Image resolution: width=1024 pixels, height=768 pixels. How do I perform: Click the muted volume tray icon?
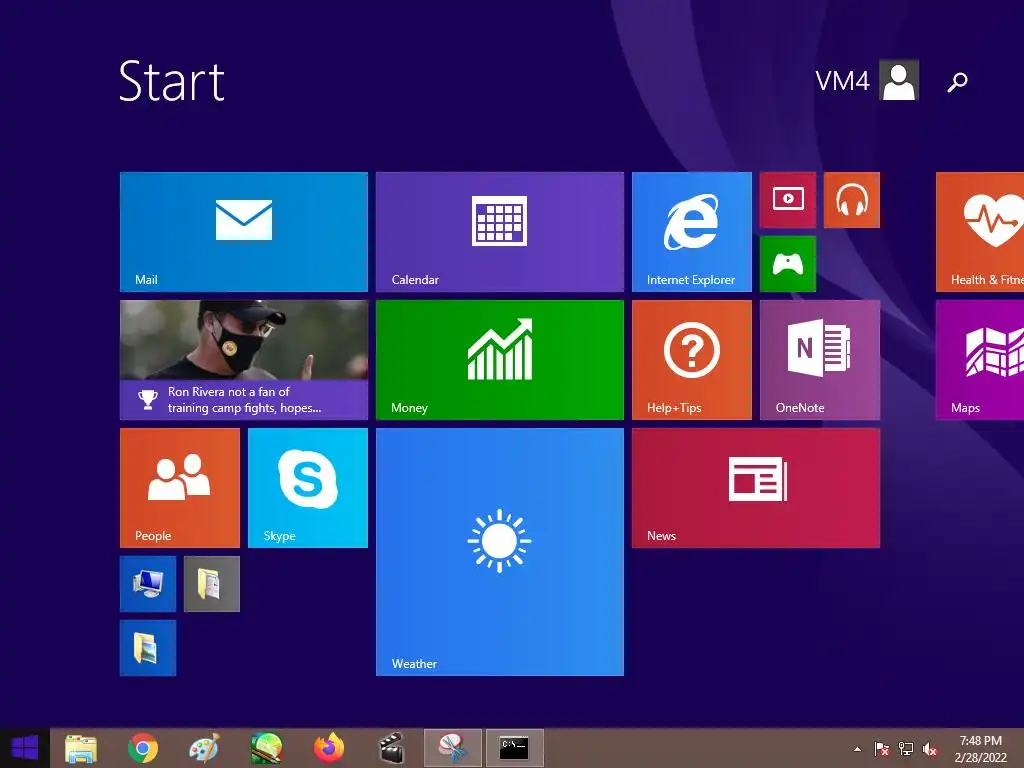[x=930, y=749]
